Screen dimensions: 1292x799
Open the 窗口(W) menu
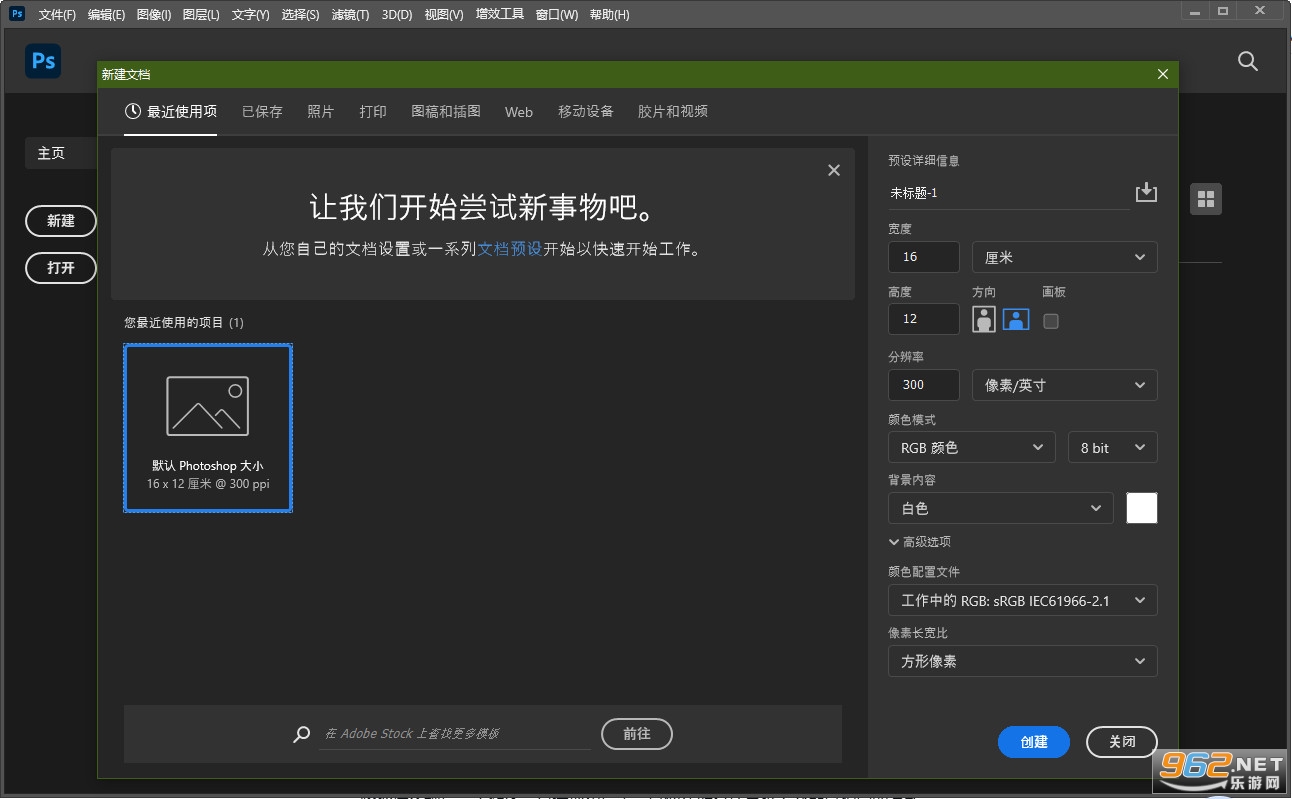click(x=556, y=14)
